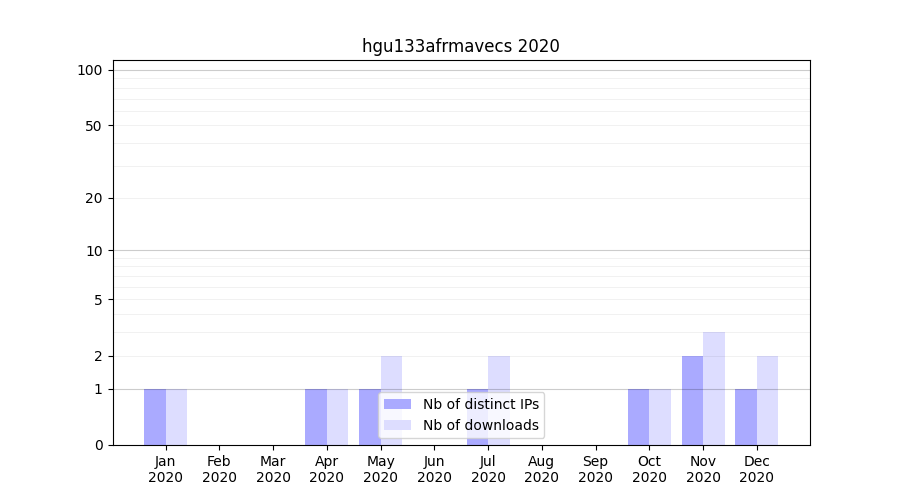Click the January distinct IPs bar
The width and height of the screenshot is (900, 500).
[x=155, y=417]
